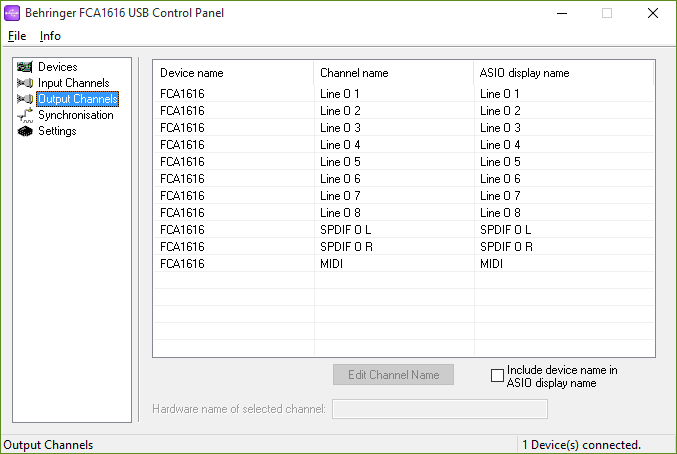The image size is (677, 454).
Task: Click the hardware name text field
Action: [x=439, y=409]
